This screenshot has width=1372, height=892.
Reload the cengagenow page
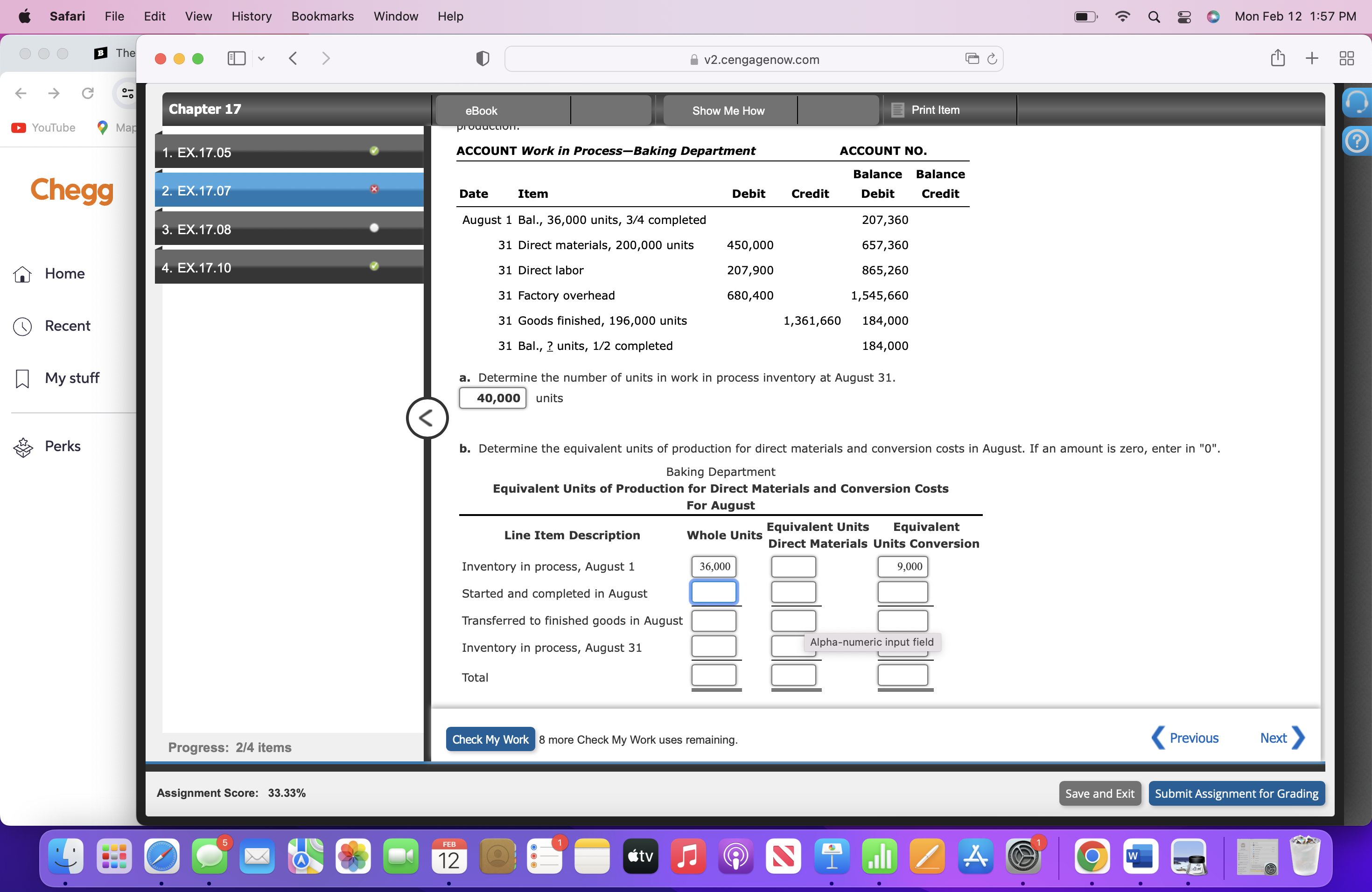(992, 59)
